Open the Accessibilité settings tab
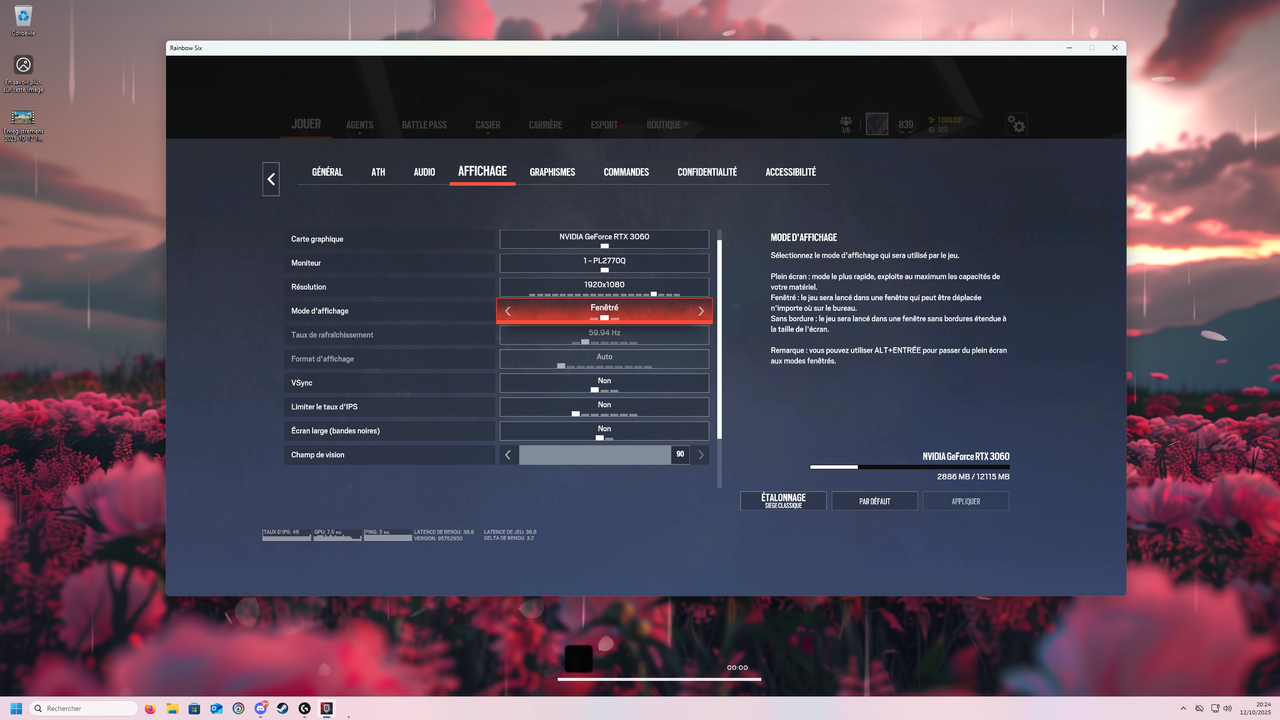The width and height of the screenshot is (1280, 720). click(x=790, y=172)
